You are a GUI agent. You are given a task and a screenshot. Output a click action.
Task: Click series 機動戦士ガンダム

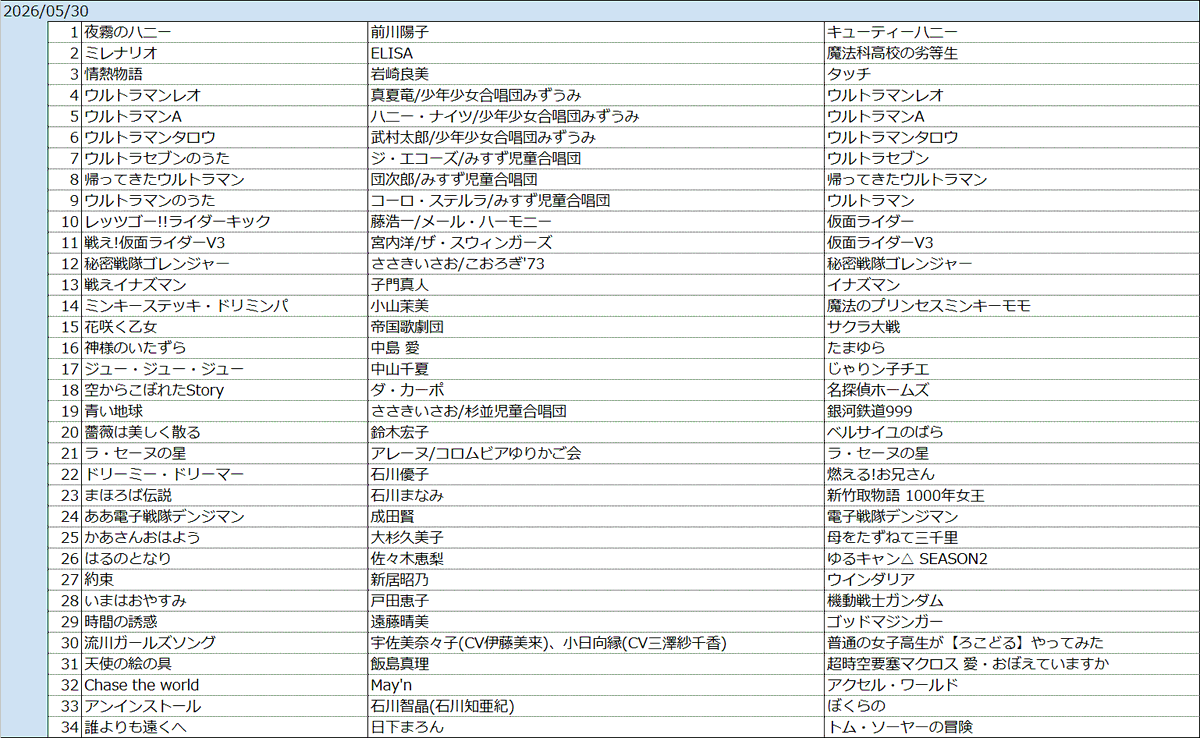(x=886, y=599)
